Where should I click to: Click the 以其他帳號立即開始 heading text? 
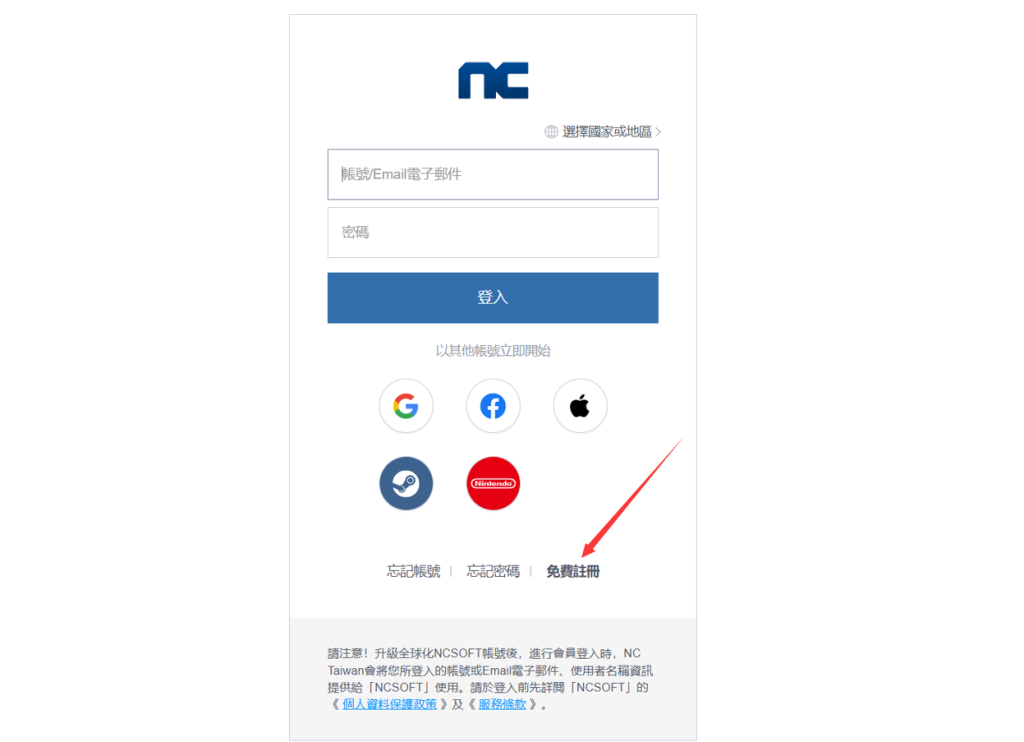click(493, 351)
